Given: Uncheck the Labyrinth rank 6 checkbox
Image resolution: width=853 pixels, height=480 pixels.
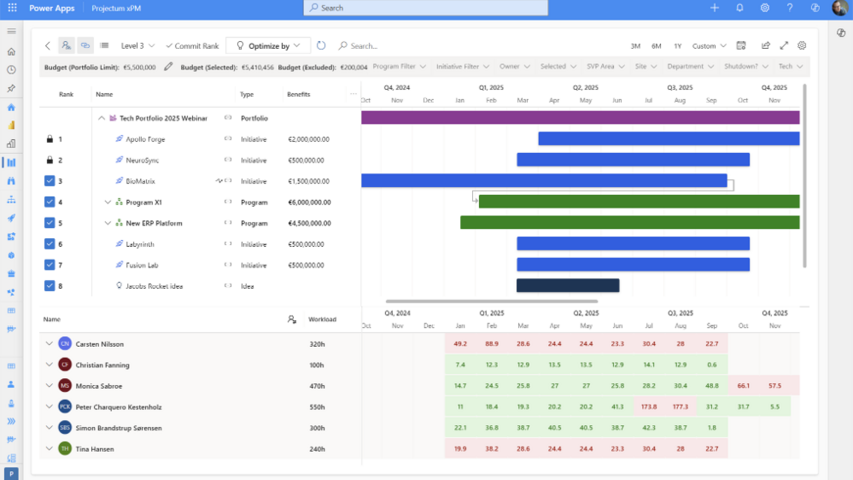Looking at the screenshot, I should [50, 244].
